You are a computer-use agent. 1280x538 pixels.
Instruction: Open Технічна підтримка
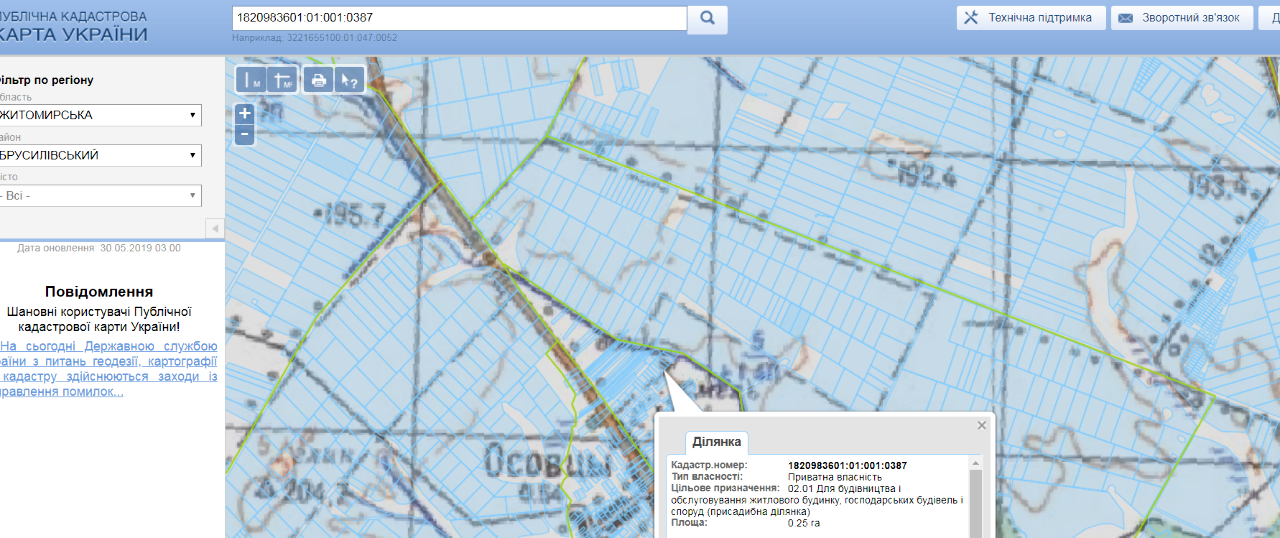(x=1031, y=18)
